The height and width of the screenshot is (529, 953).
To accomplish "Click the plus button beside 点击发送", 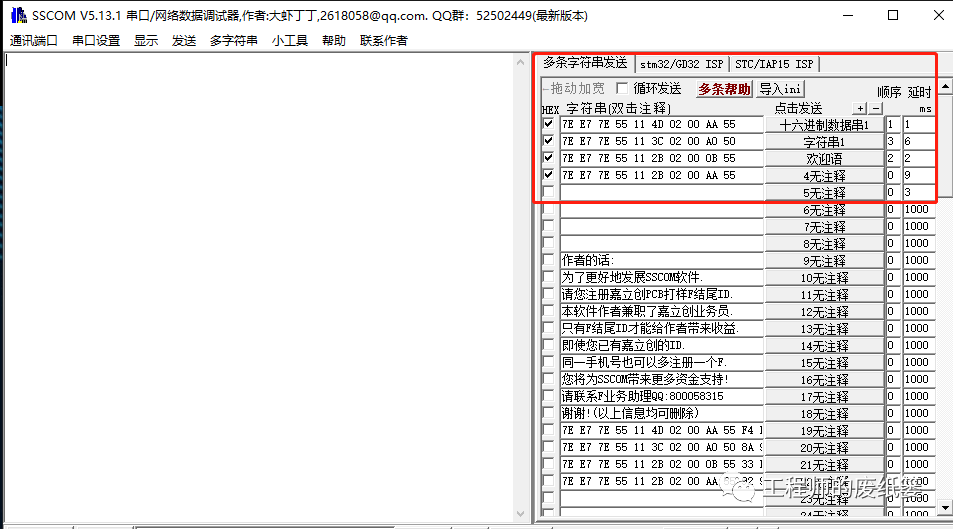I will click(859, 108).
